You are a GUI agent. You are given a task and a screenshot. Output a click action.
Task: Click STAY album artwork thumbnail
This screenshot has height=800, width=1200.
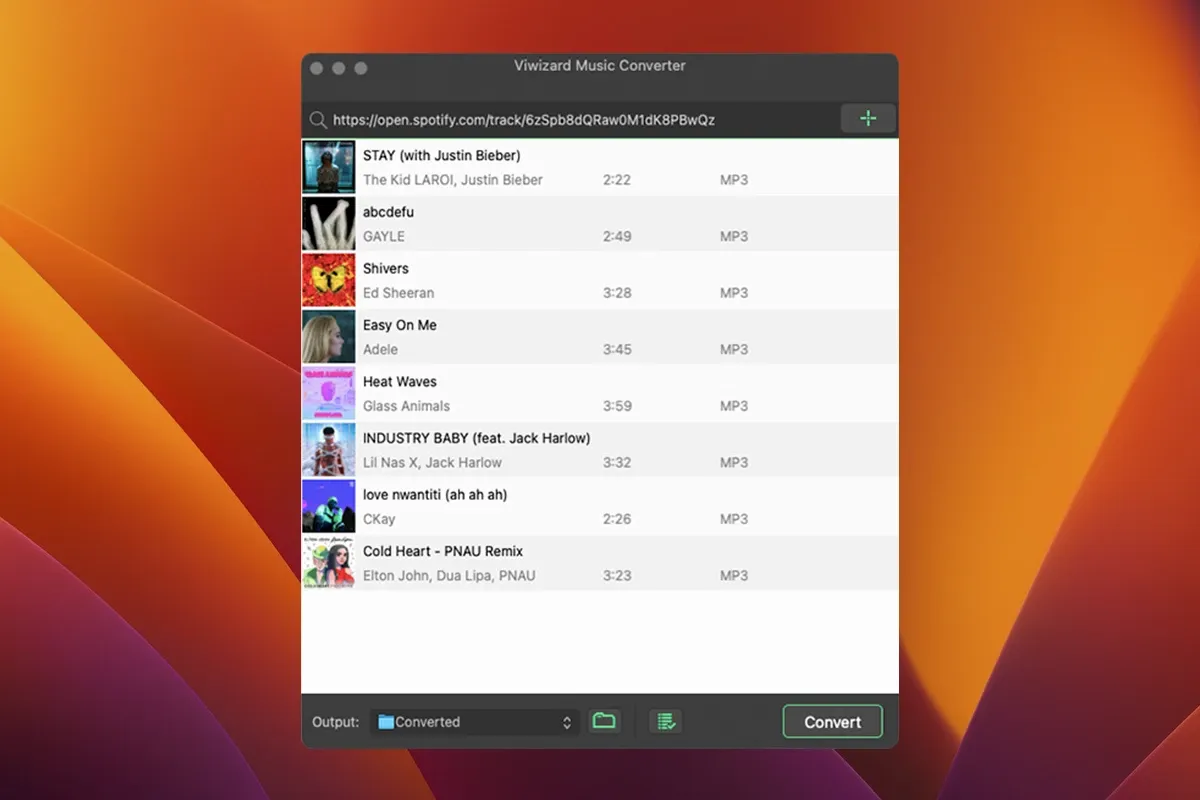point(329,166)
